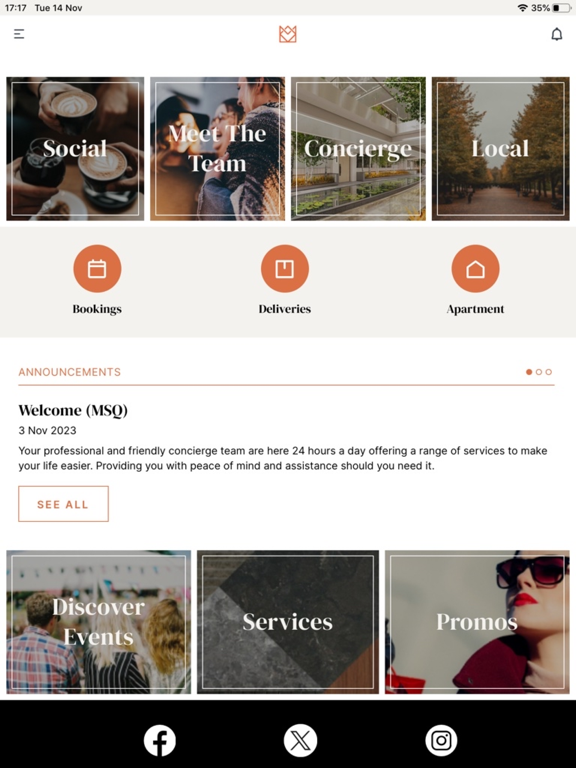Open Apartment home icon

tap(475, 268)
